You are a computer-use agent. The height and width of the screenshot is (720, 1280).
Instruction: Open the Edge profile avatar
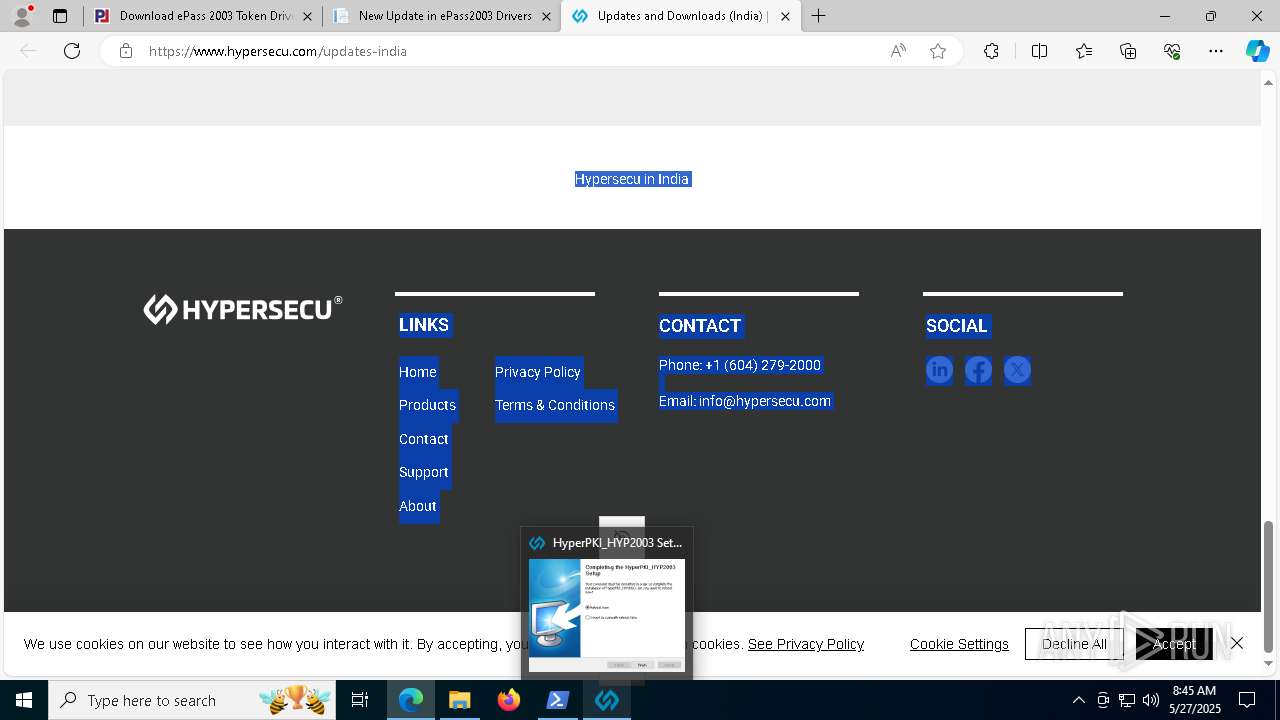click(x=22, y=16)
